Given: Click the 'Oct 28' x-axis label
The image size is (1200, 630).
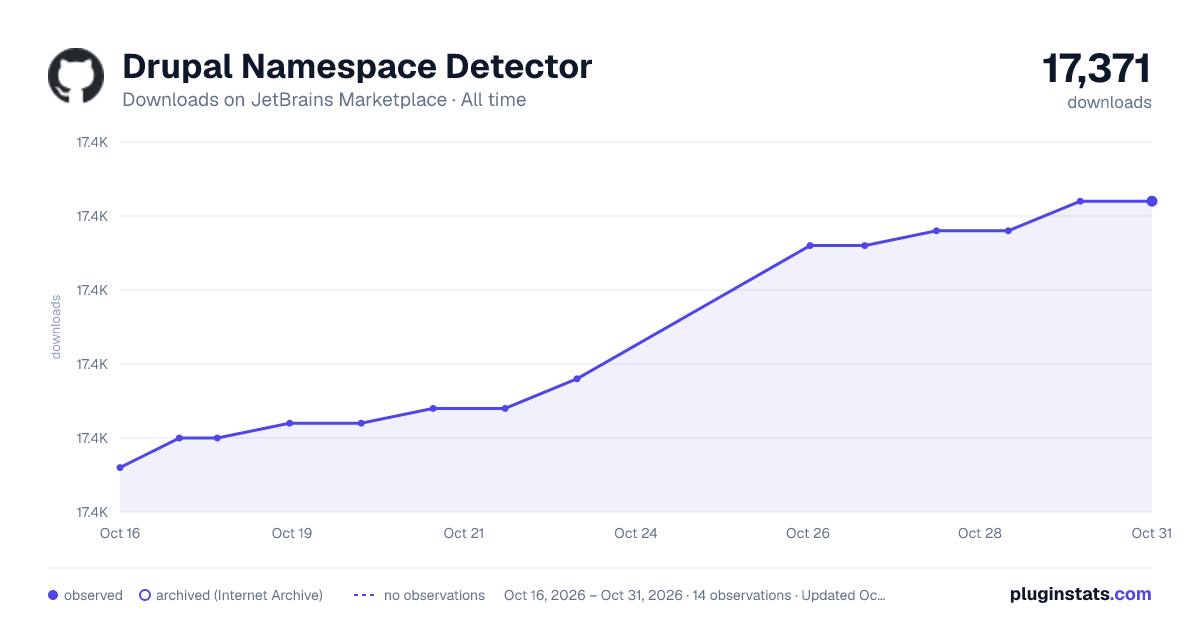Looking at the screenshot, I should point(980,533).
